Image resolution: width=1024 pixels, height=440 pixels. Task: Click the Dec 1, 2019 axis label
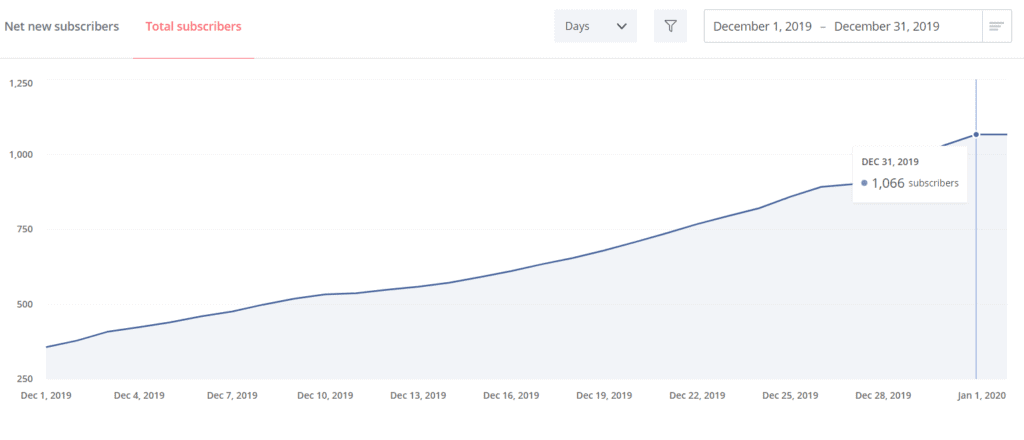(46, 396)
